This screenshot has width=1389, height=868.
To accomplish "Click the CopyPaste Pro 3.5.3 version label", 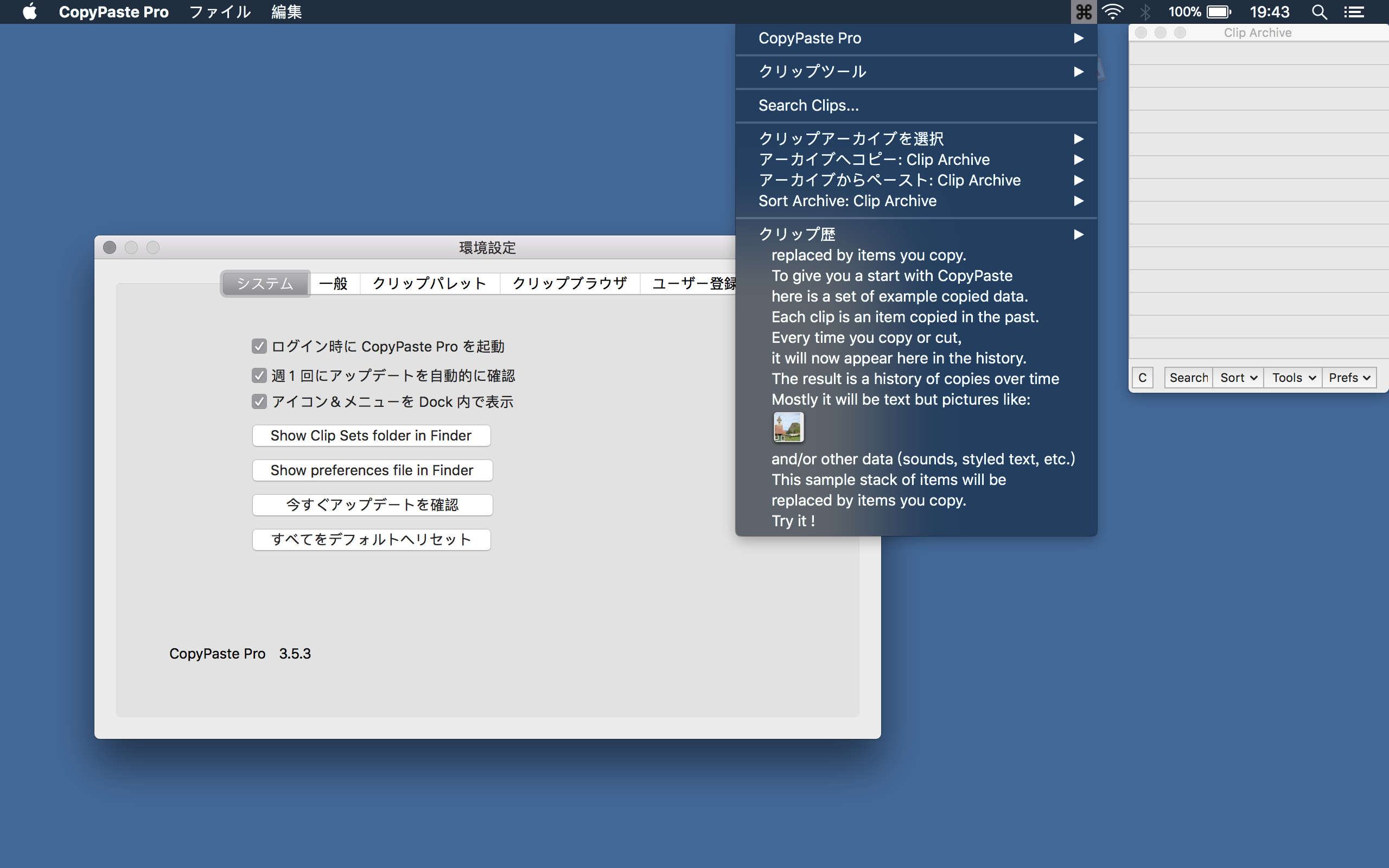I will [240, 654].
